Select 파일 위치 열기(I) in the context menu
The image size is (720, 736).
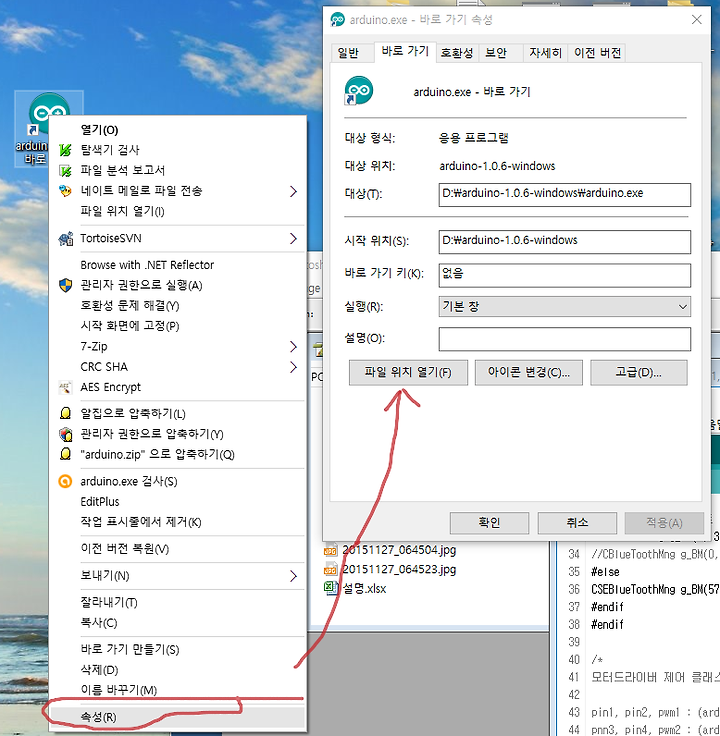coord(123,211)
